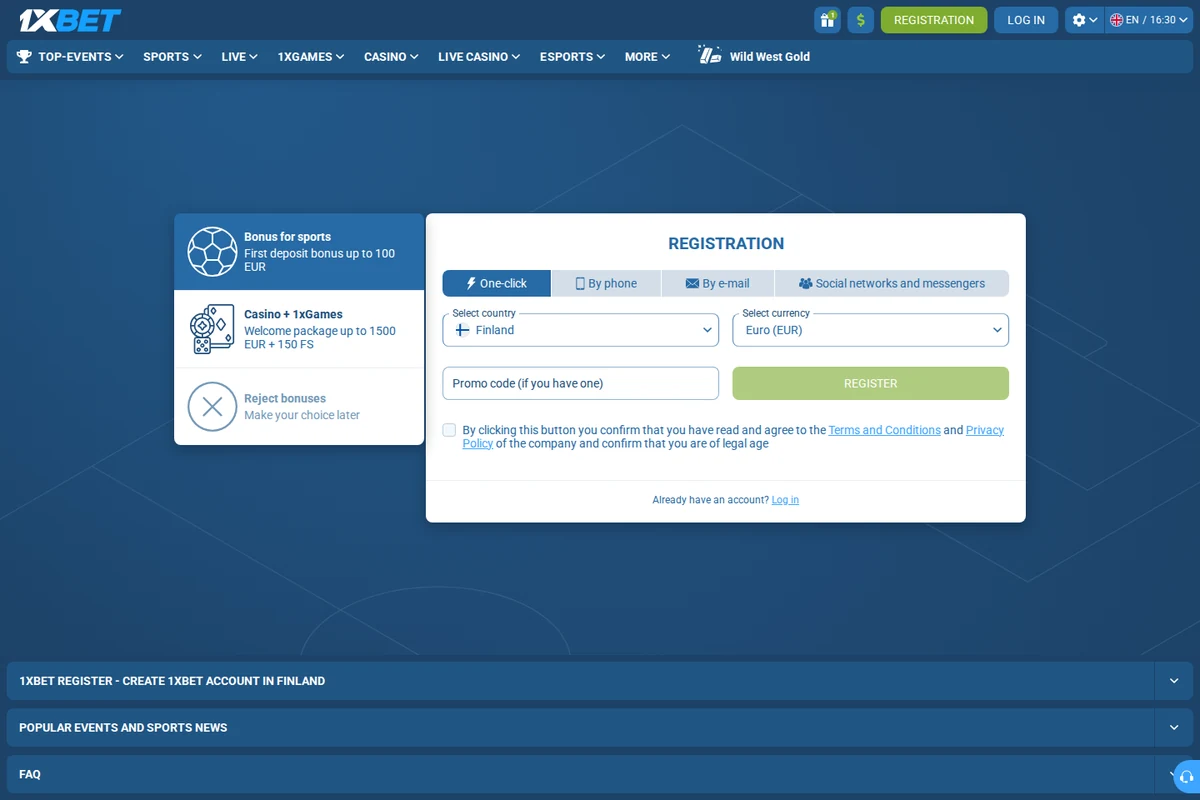Tick the Terms and Conditions agreement checkbox
The height and width of the screenshot is (800, 1200).
point(449,430)
